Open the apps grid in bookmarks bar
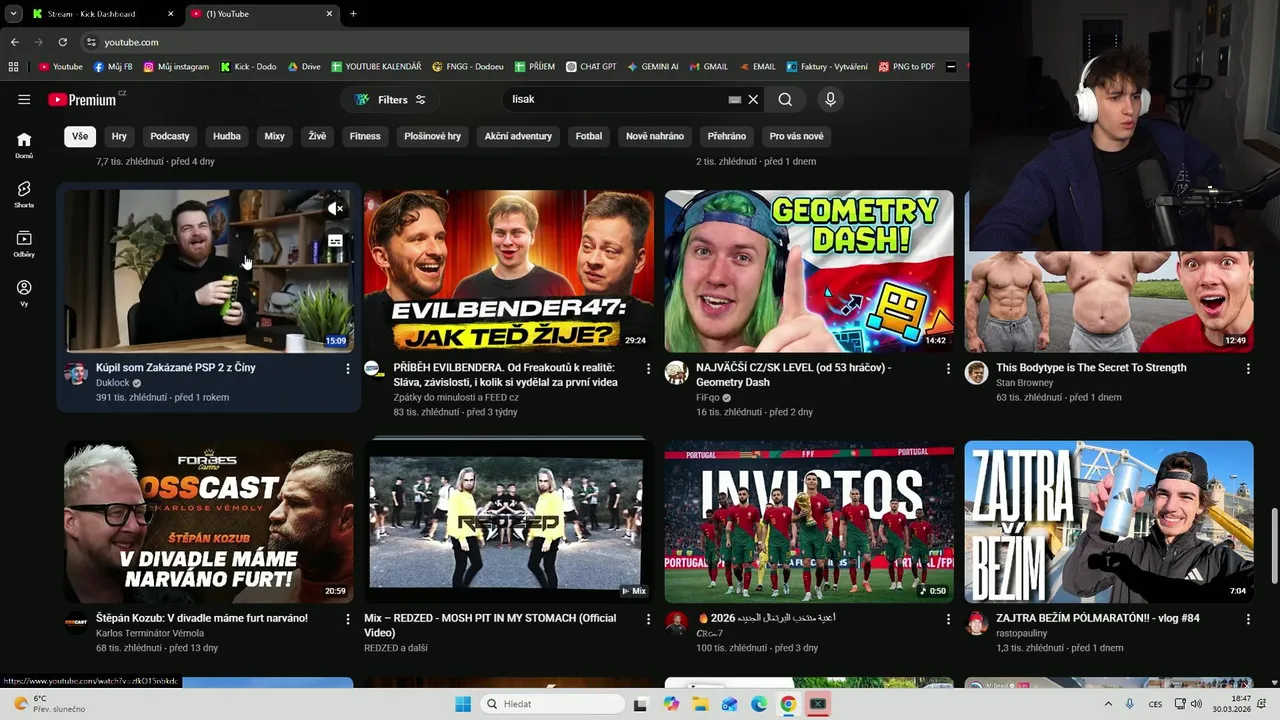This screenshot has height=720, width=1280. point(13,67)
